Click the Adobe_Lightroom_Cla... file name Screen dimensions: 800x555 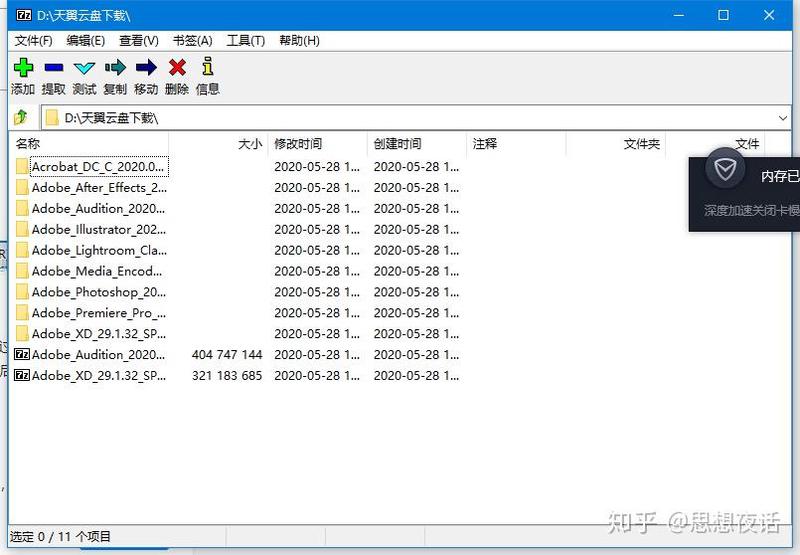(99, 250)
